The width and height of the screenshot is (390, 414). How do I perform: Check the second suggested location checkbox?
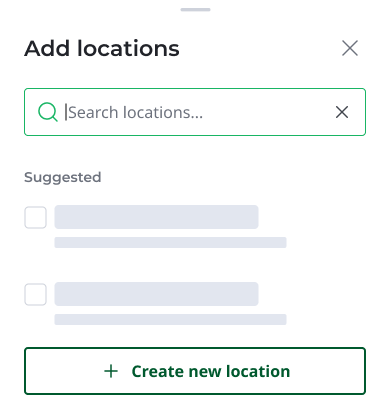pyautogui.click(x=35, y=294)
